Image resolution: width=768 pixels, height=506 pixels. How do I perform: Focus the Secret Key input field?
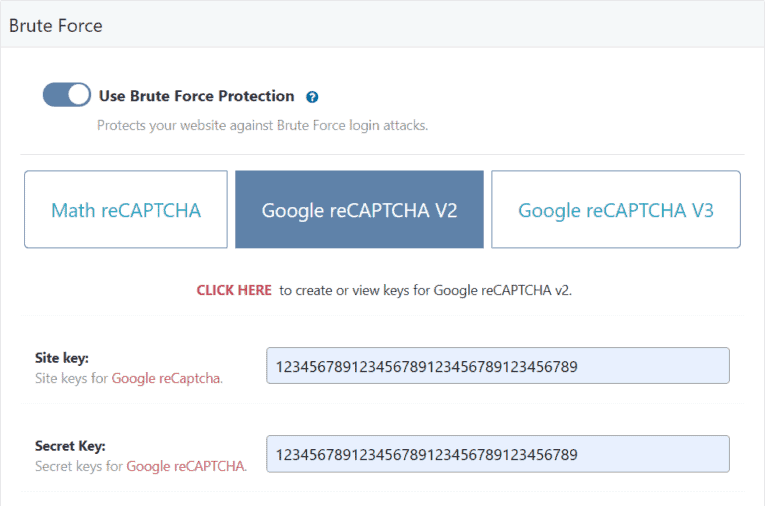tap(497, 454)
